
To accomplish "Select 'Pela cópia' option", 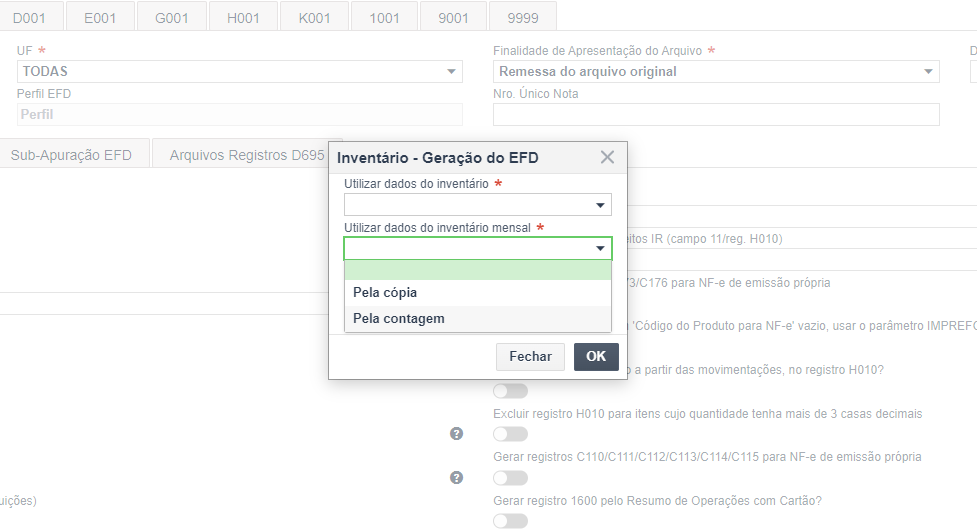I will coord(478,292).
